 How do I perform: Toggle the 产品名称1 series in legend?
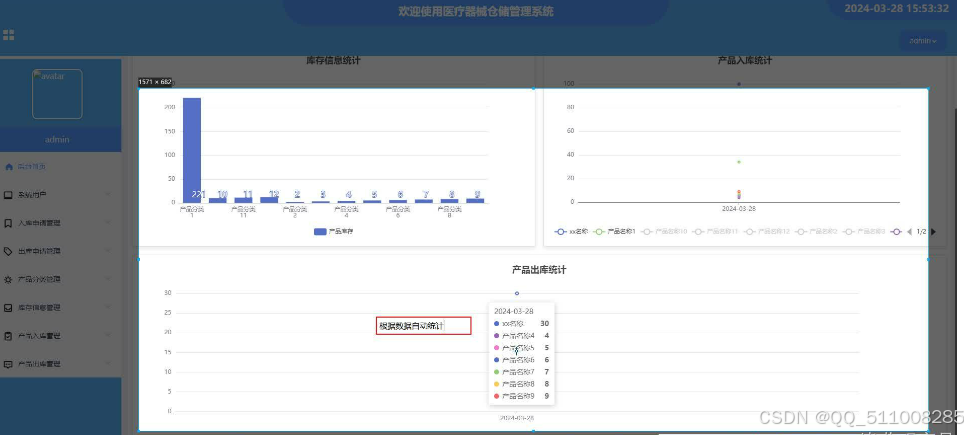point(615,231)
